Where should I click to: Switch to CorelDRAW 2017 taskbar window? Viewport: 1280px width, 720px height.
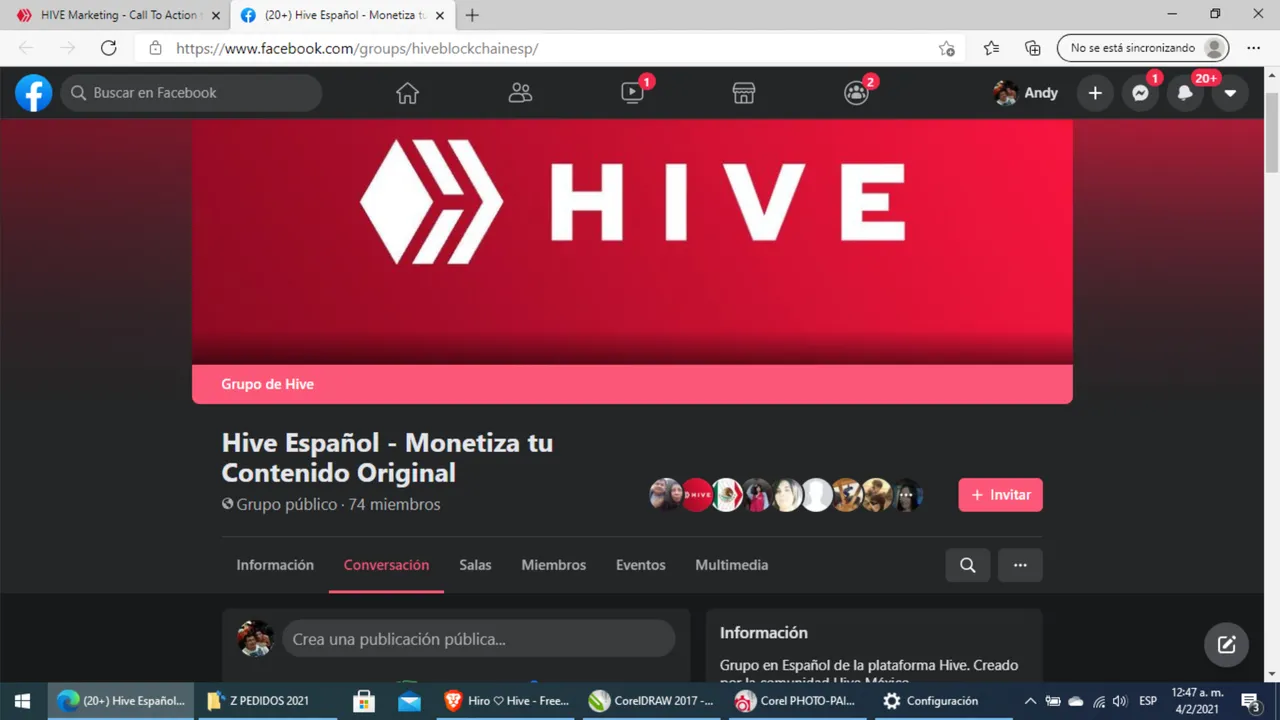click(x=652, y=701)
